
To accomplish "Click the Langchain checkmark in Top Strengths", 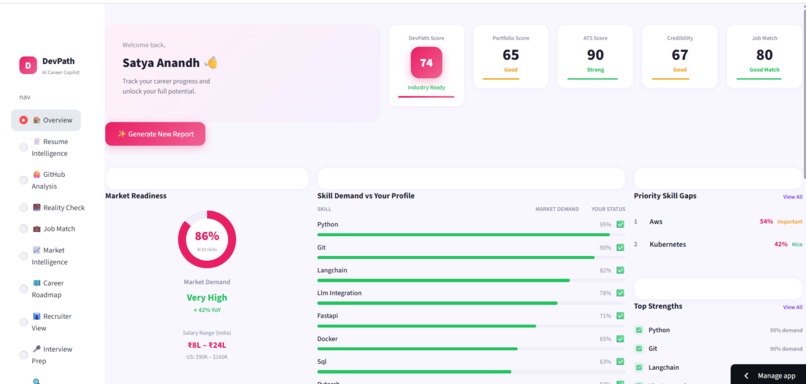I will [639, 368].
